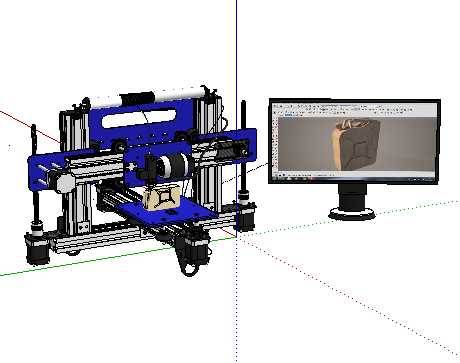Select the black extruder head above the jerrycan
Image resolution: width=460 pixels, height=363 pixels.
pos(148,168)
